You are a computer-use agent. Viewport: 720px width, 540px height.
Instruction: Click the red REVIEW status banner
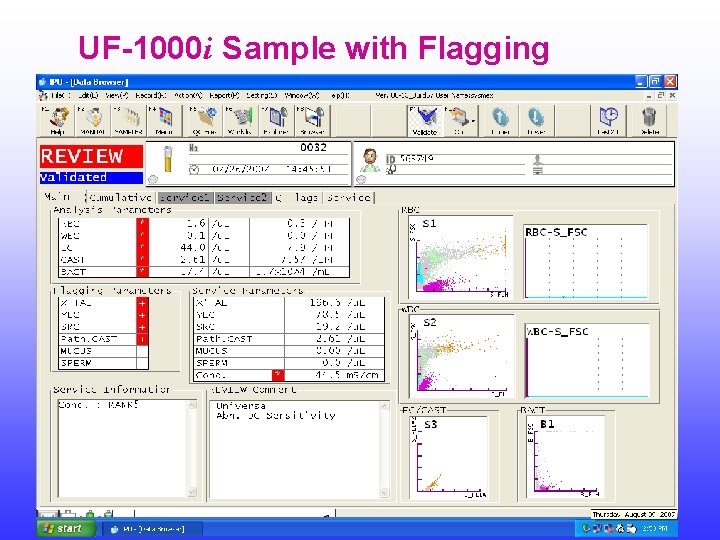tap(91, 156)
